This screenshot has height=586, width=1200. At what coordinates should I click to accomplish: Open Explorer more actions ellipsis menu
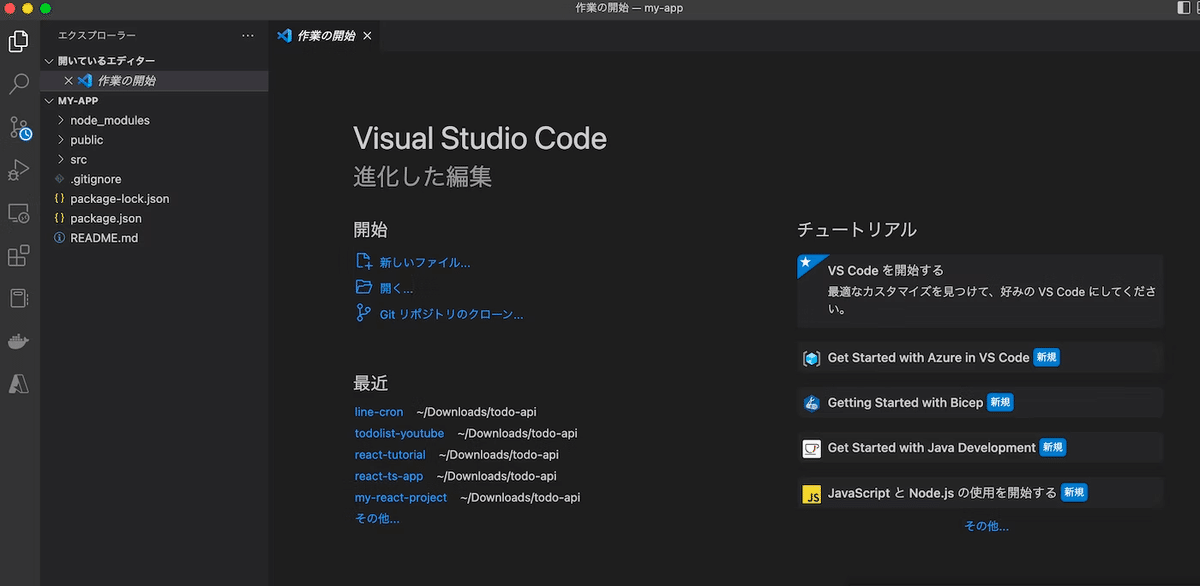(248, 35)
